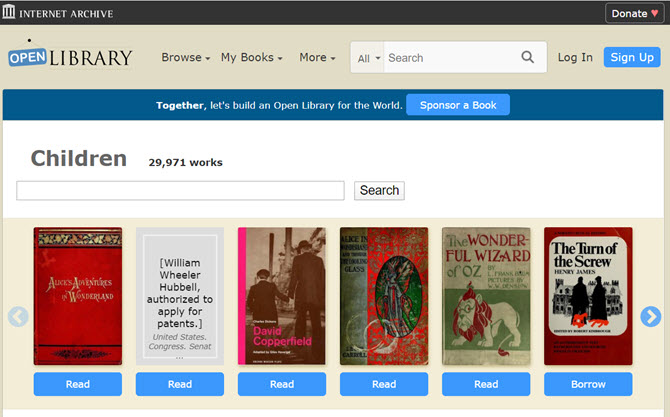This screenshot has width=670, height=417.
Task: Open William Wheeler Hubbell patents cover
Action: point(180,296)
